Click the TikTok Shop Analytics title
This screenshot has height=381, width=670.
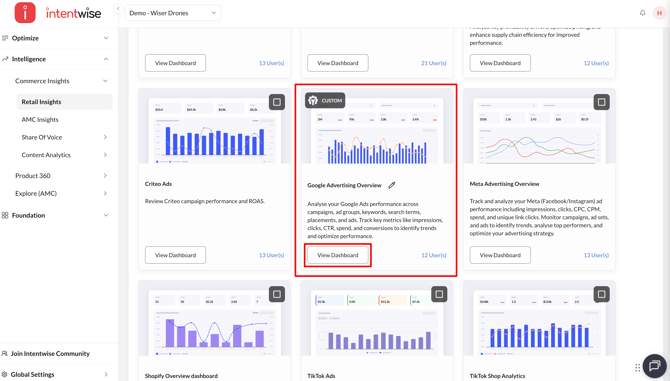[x=497, y=376]
